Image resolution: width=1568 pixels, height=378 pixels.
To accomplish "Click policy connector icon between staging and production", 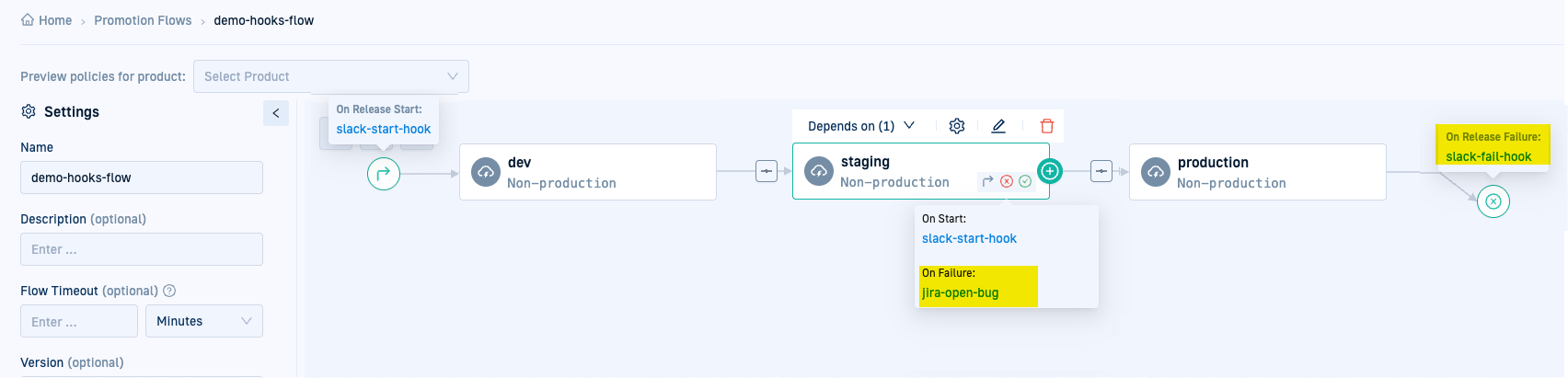I will (x=1101, y=171).
